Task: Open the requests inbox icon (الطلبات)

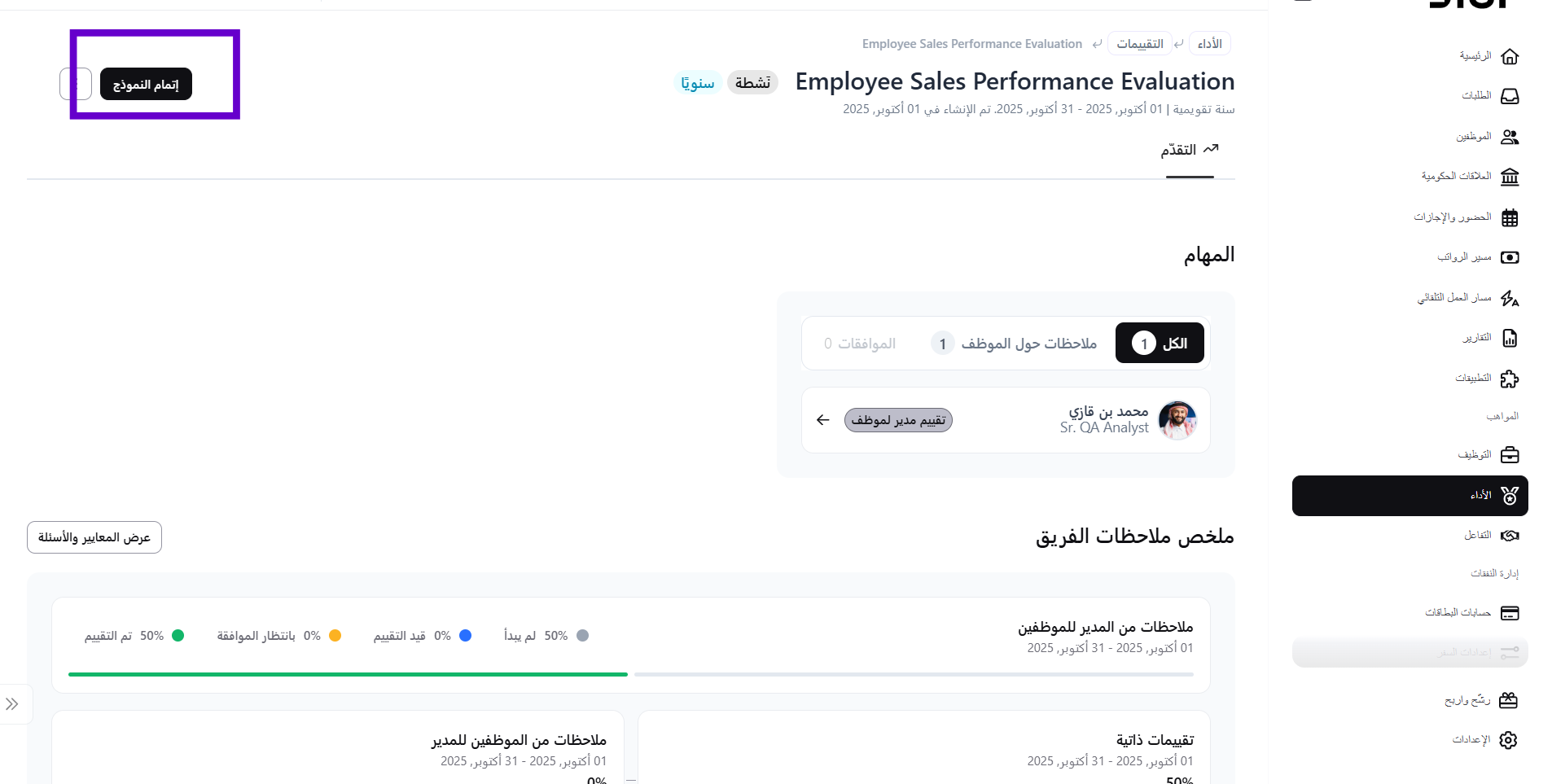Action: tap(1509, 96)
